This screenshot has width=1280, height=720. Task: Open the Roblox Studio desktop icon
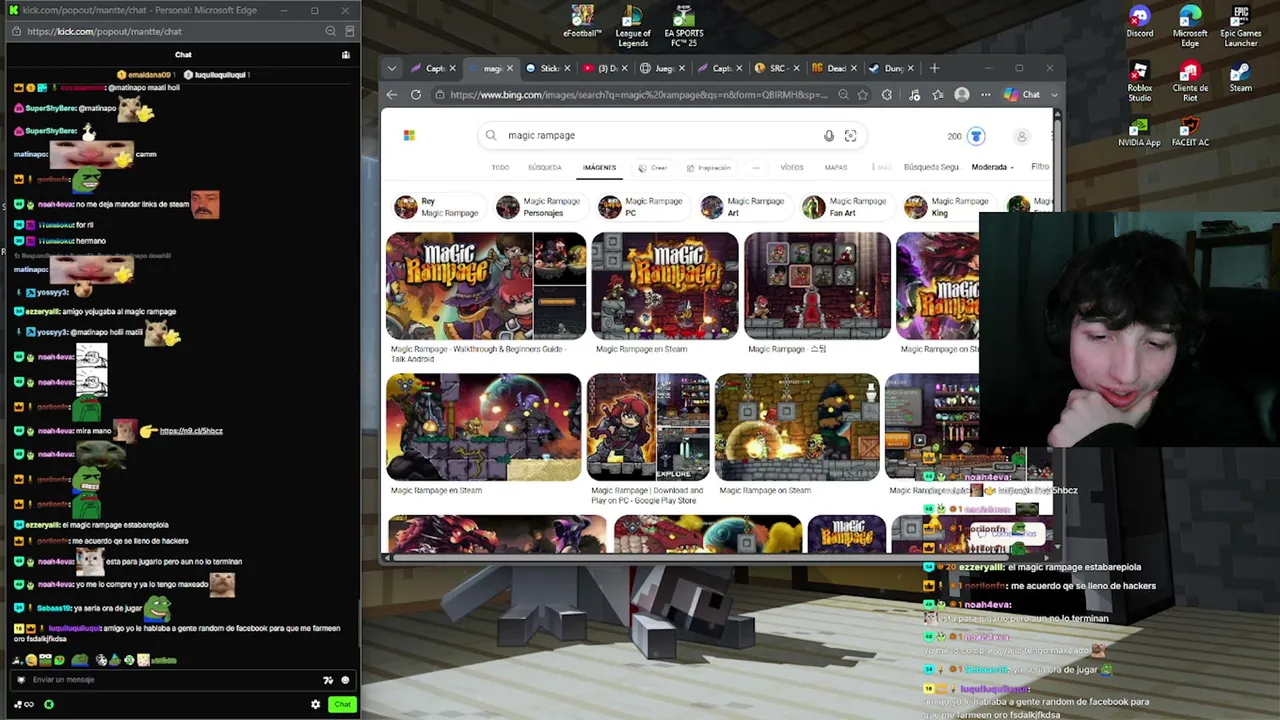pos(1139,82)
